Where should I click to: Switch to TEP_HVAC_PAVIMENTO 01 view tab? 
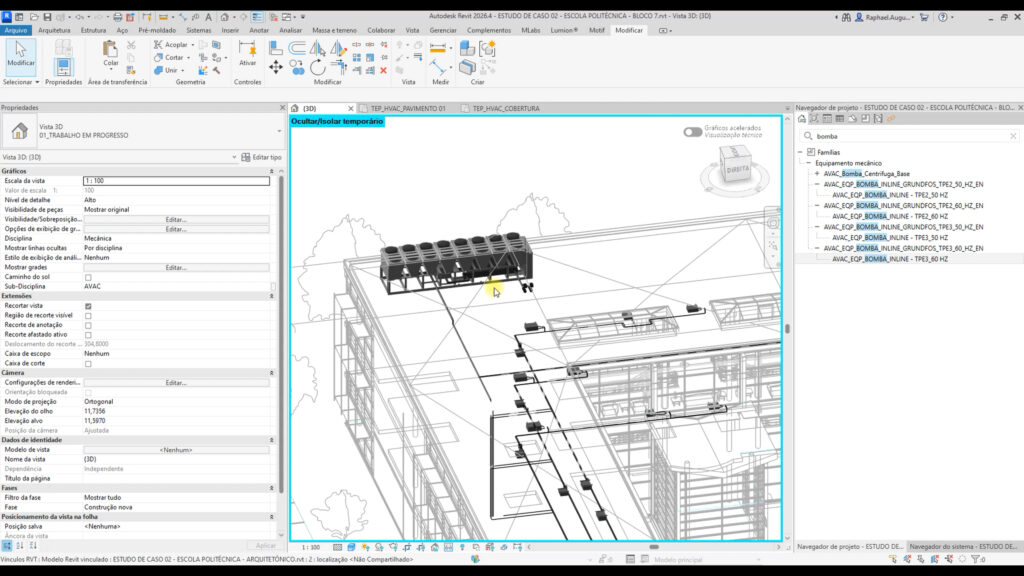(x=408, y=108)
